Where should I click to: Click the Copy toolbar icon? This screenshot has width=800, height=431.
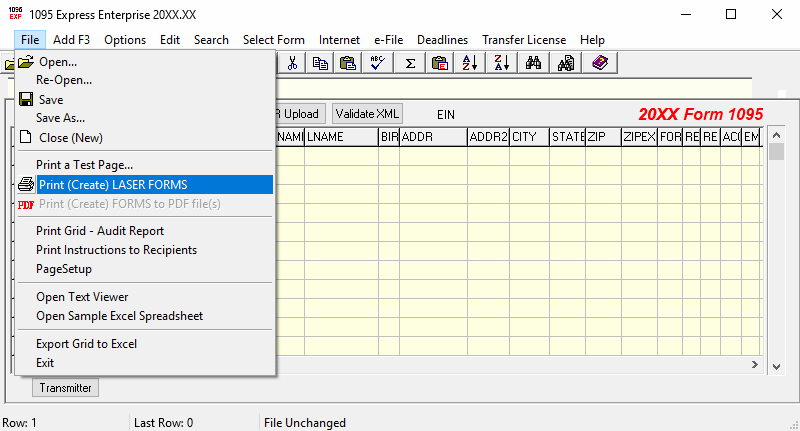click(x=320, y=63)
